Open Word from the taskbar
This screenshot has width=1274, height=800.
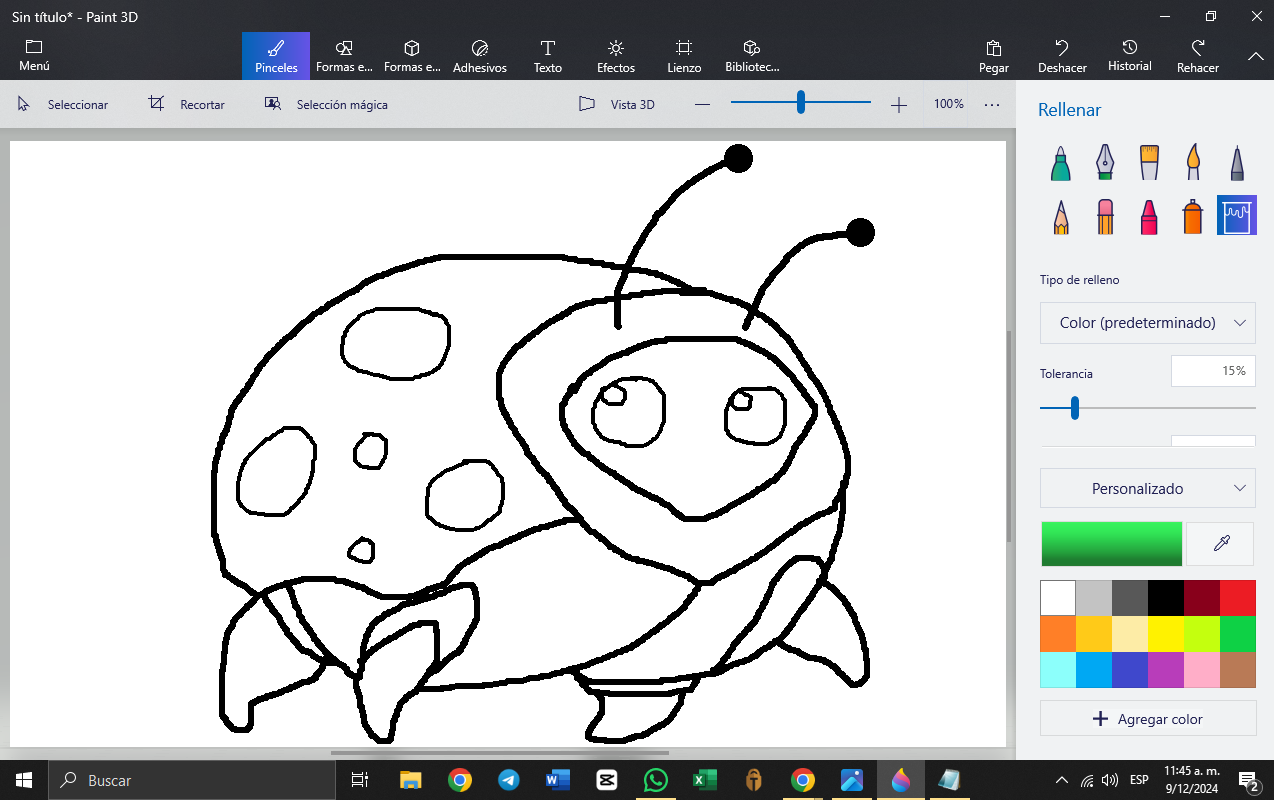tap(557, 780)
